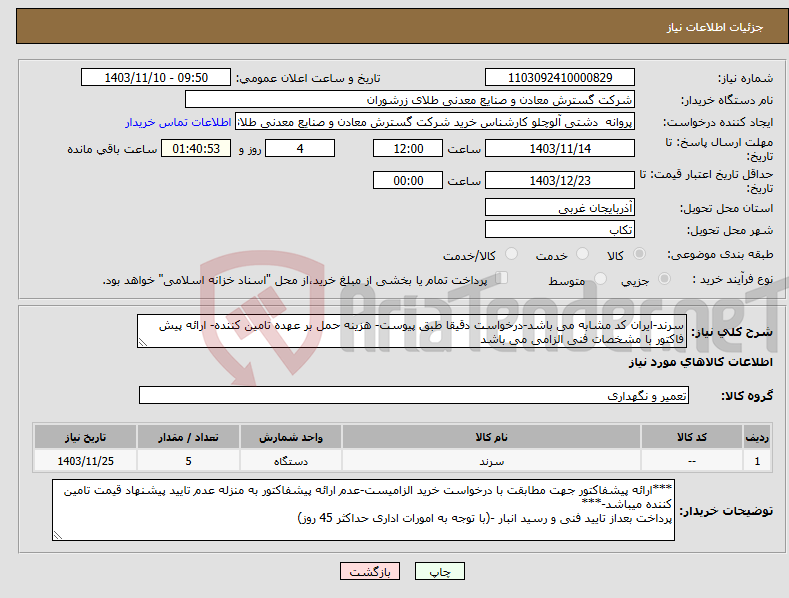
Task: Click the واحد شمارش column header
Action: [x=291, y=437]
